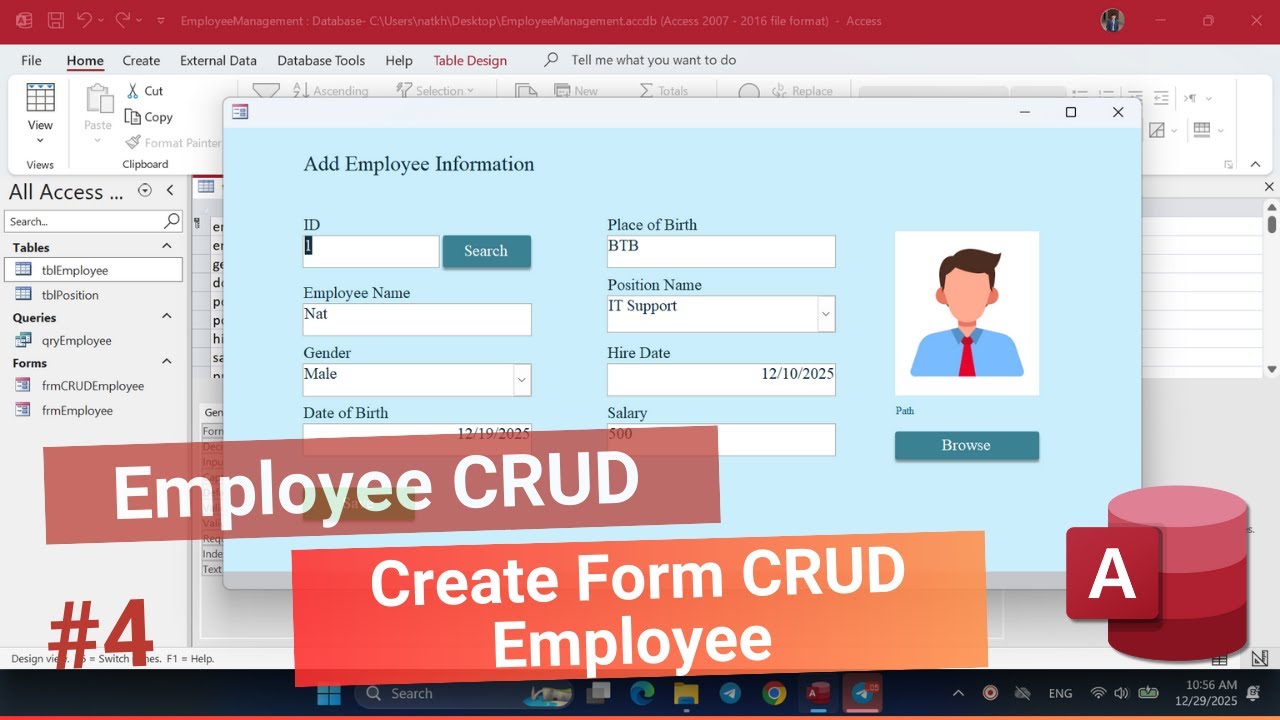
Task: Open the Position Name combo arrow
Action: click(x=826, y=314)
